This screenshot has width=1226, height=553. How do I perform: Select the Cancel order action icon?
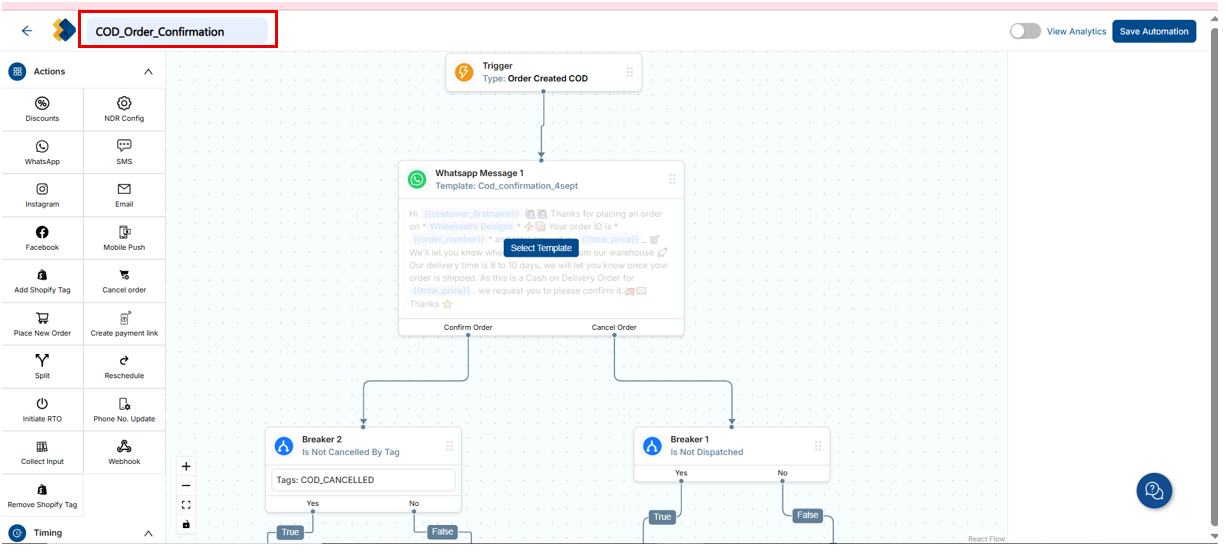pyautogui.click(x=124, y=275)
